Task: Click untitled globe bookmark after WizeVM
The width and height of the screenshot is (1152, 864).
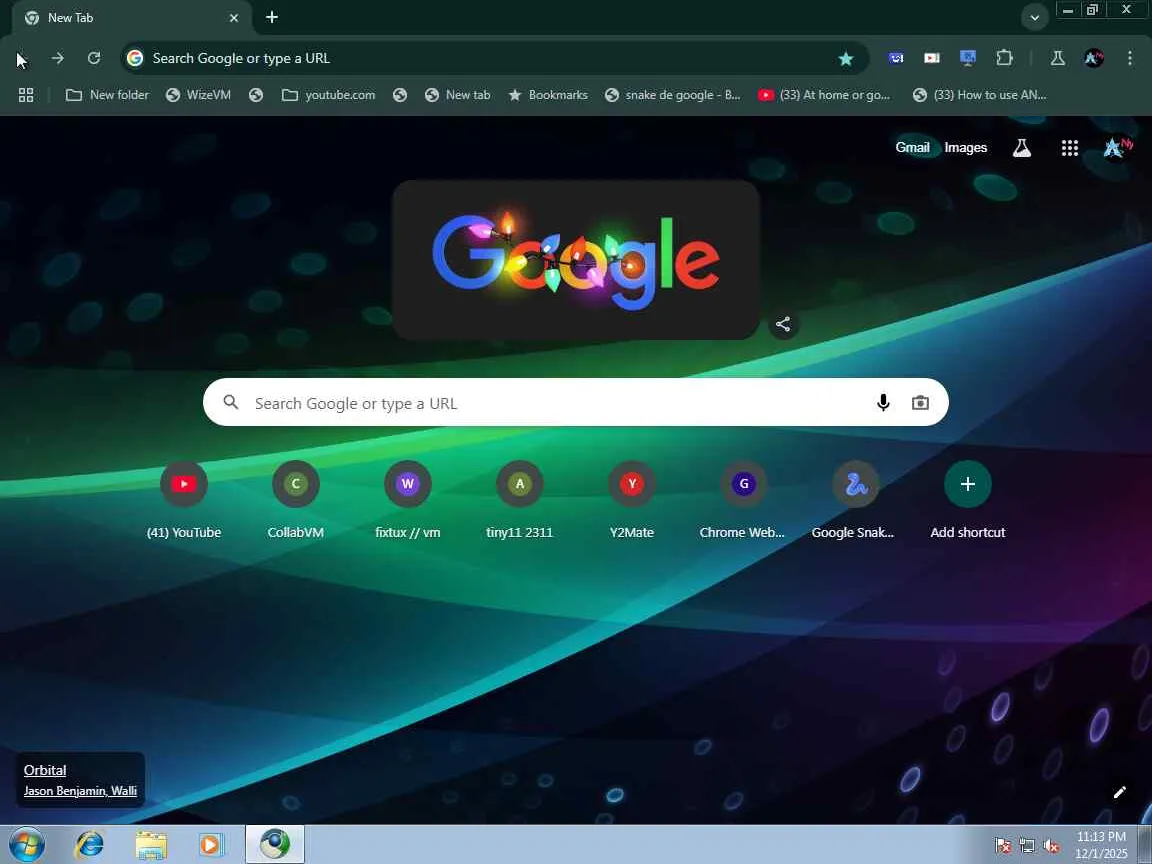Action: [256, 95]
